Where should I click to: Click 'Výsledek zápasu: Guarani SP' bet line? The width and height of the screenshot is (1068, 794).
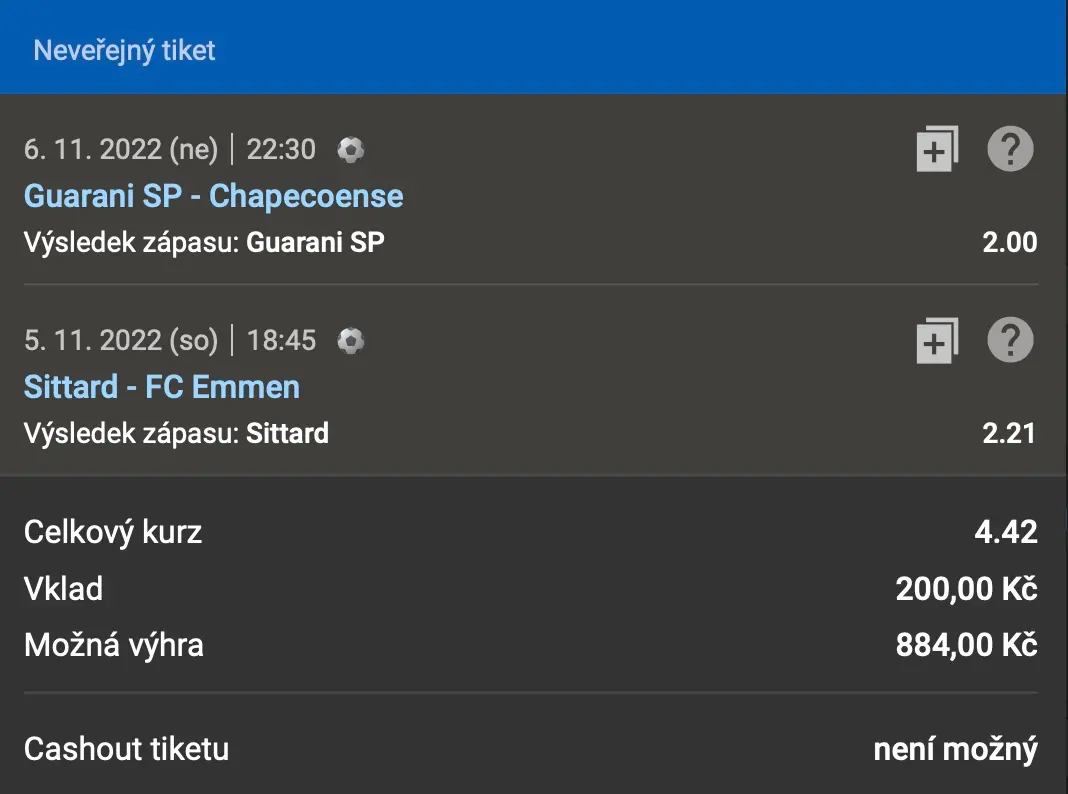pyautogui.click(x=203, y=242)
